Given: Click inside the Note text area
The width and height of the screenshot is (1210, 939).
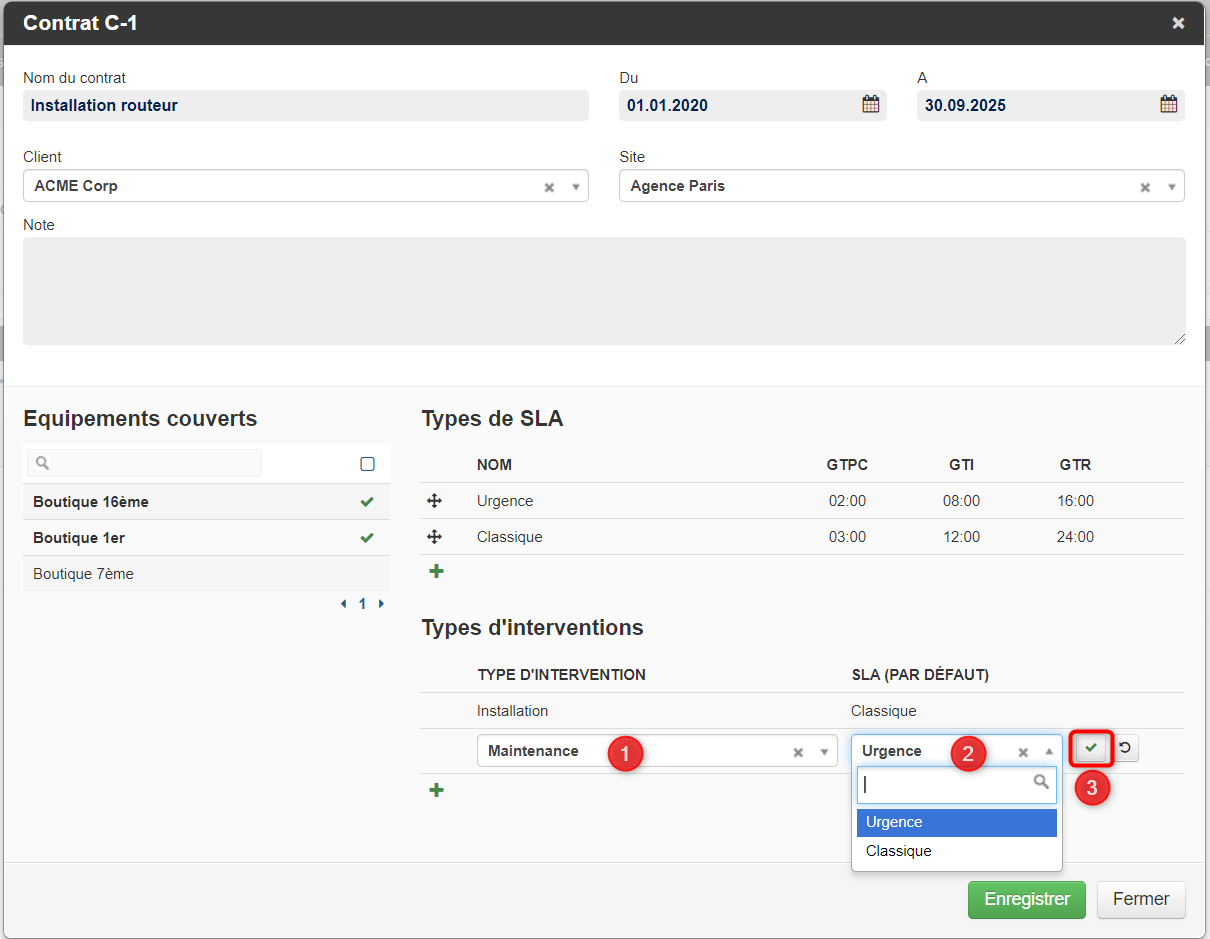Looking at the screenshot, I should pyautogui.click(x=604, y=291).
